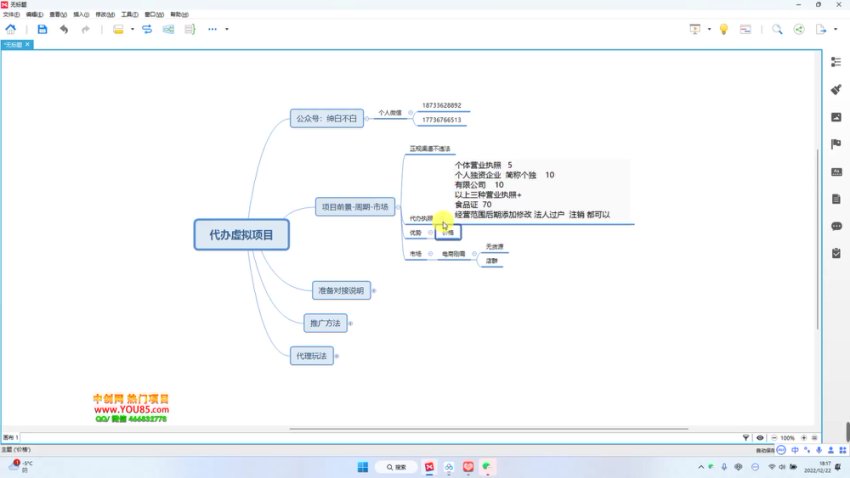Zoom in with the plus button

point(804,437)
